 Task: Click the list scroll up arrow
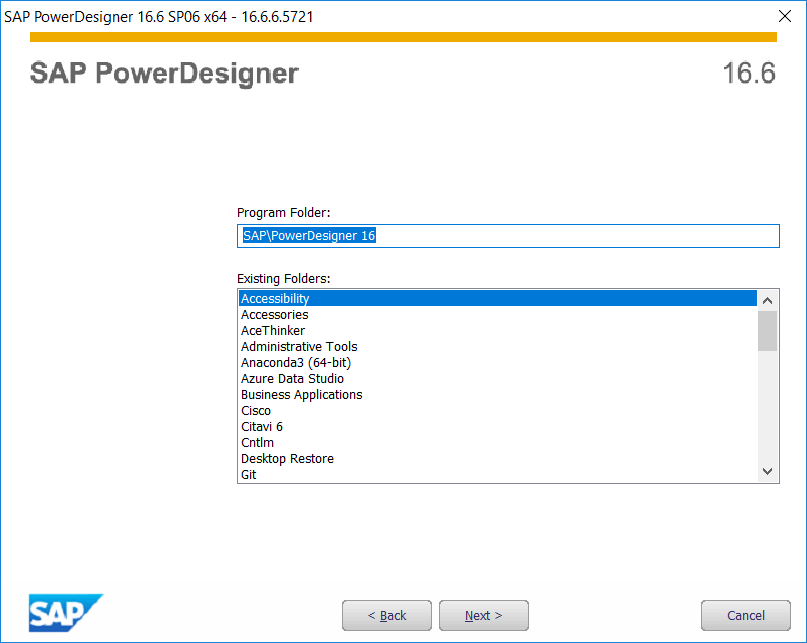(x=767, y=301)
